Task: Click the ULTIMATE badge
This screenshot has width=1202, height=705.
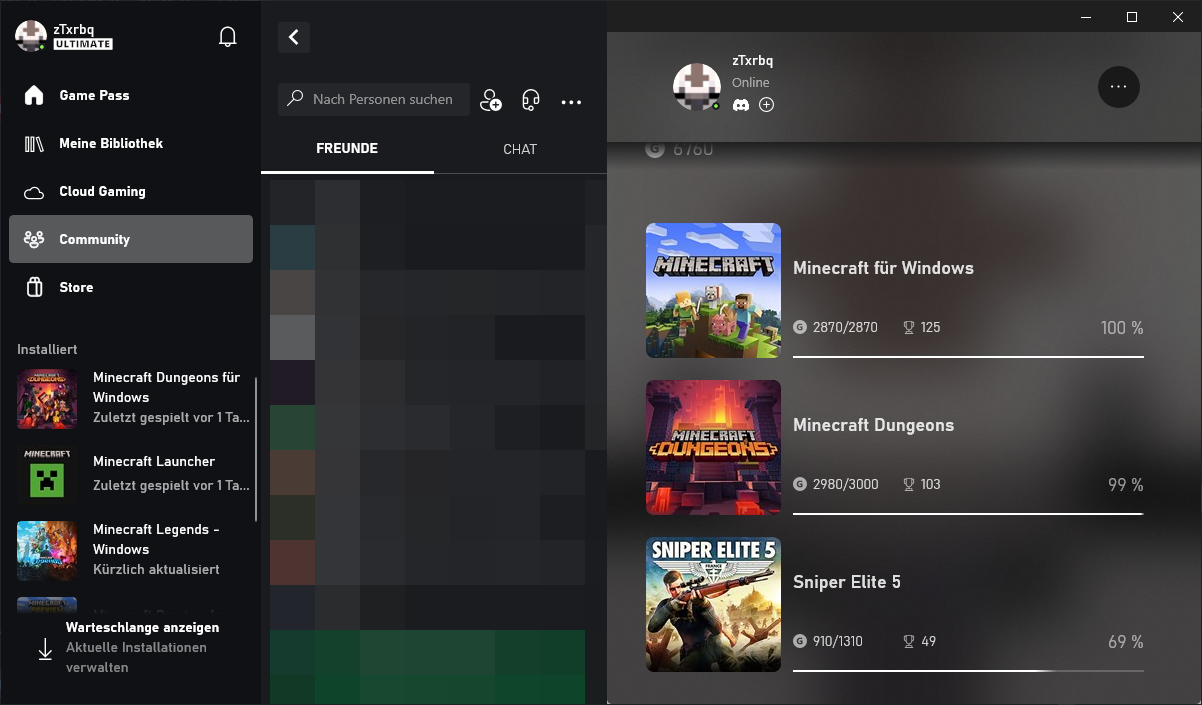Action: (83, 44)
